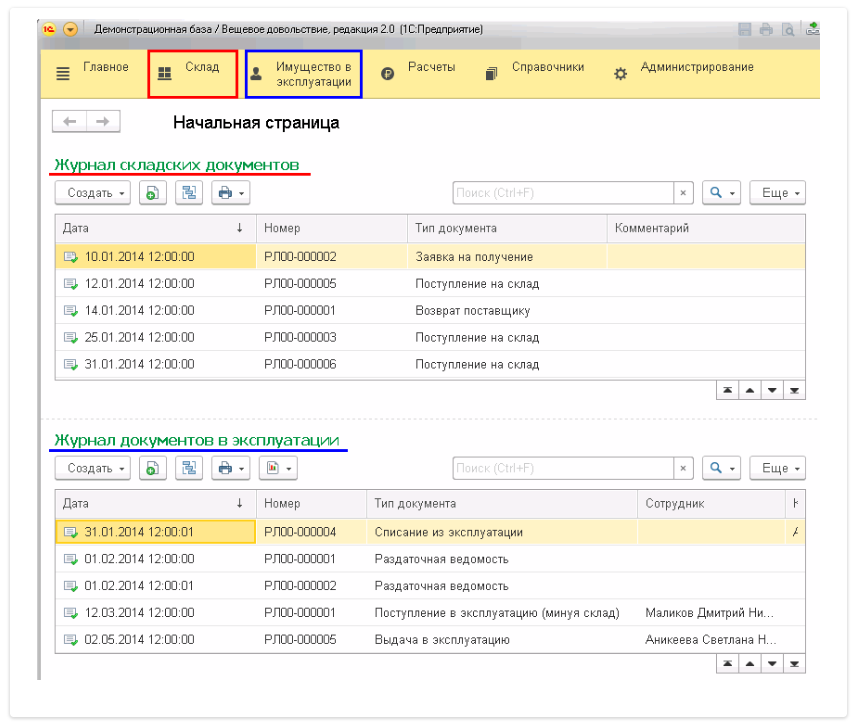Jump to last row in warehouse journal list

point(794,390)
